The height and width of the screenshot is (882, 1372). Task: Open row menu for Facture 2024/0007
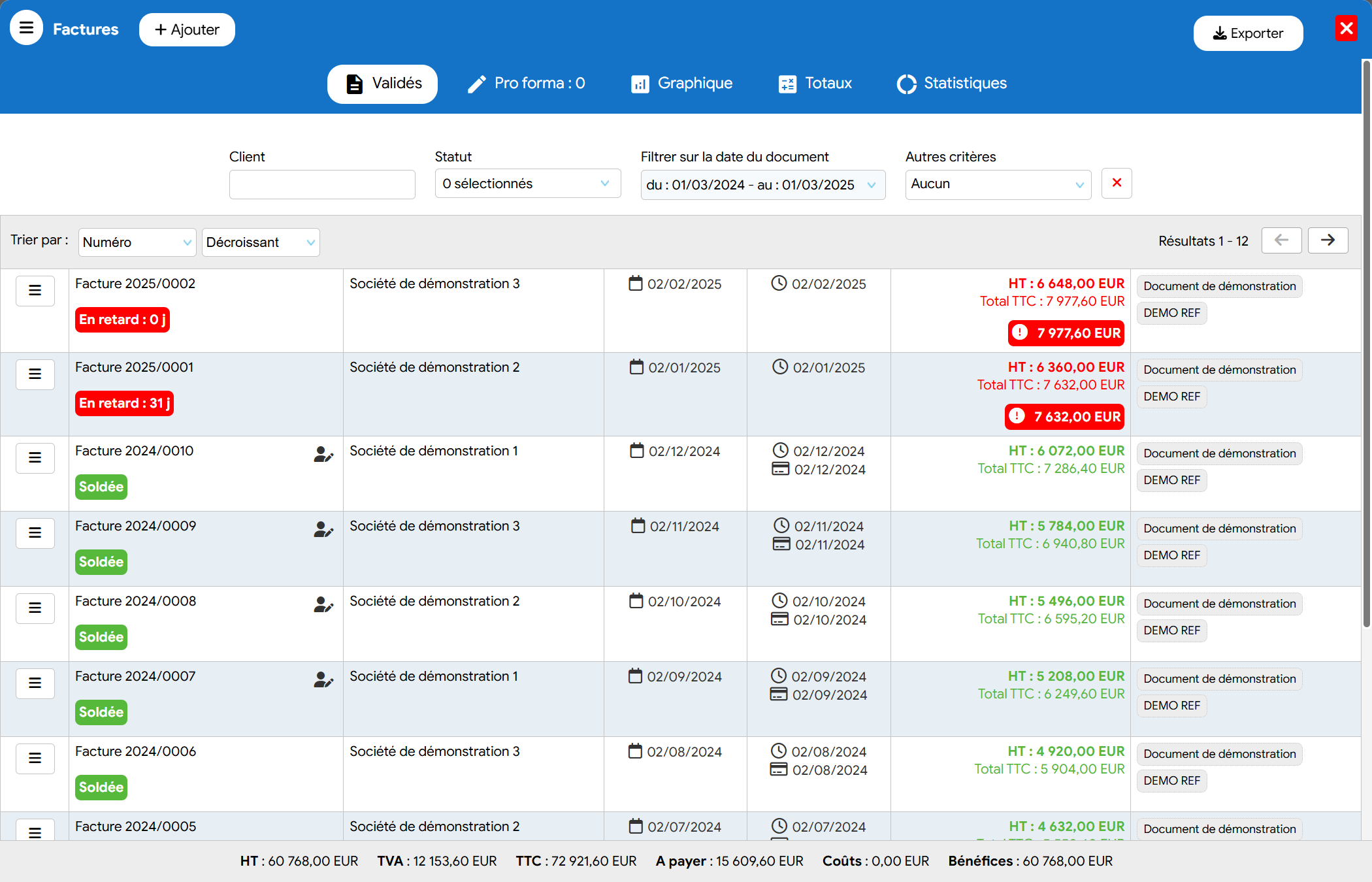point(35,683)
